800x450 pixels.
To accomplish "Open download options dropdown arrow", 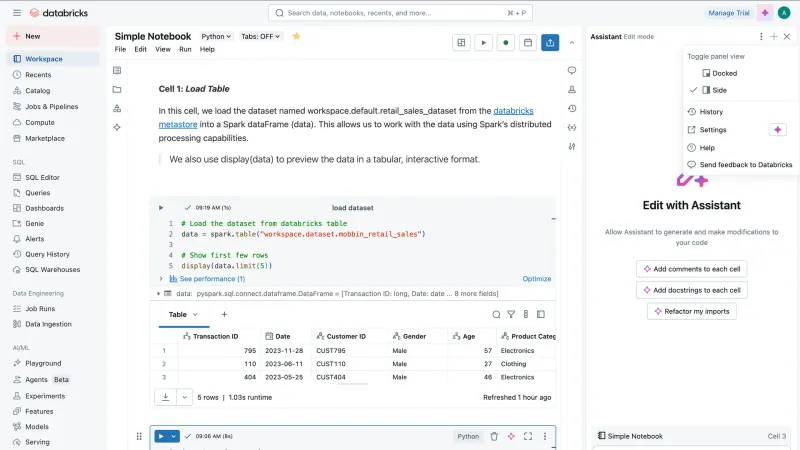I will click(184, 397).
